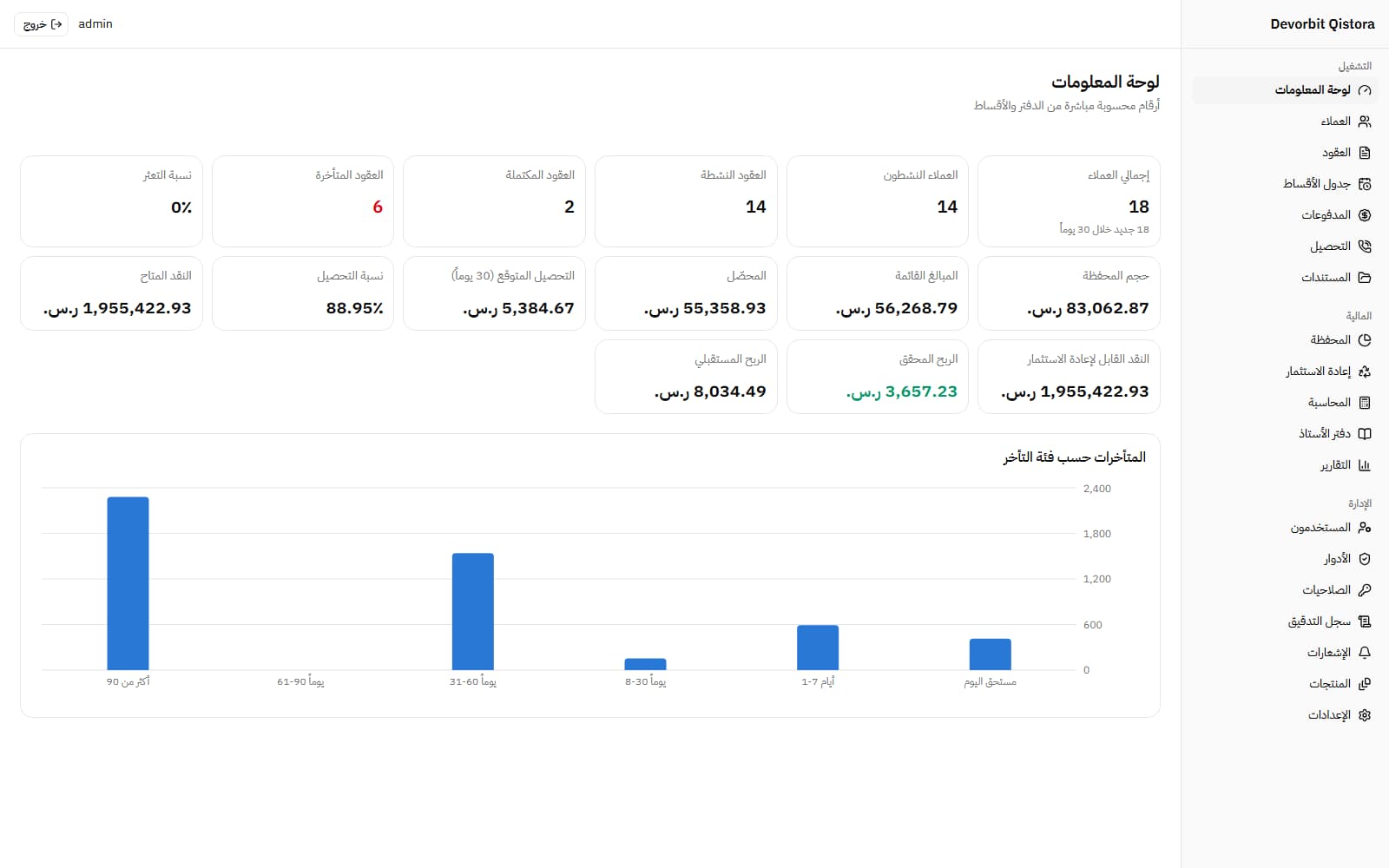
Task: Click the العملاء النشطون card label
Action: [x=920, y=175]
